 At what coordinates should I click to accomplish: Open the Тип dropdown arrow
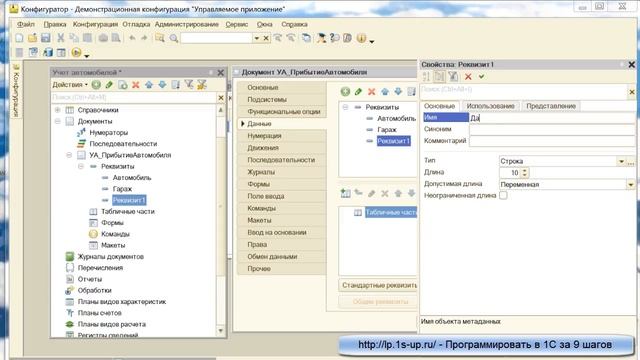[x=621, y=161]
